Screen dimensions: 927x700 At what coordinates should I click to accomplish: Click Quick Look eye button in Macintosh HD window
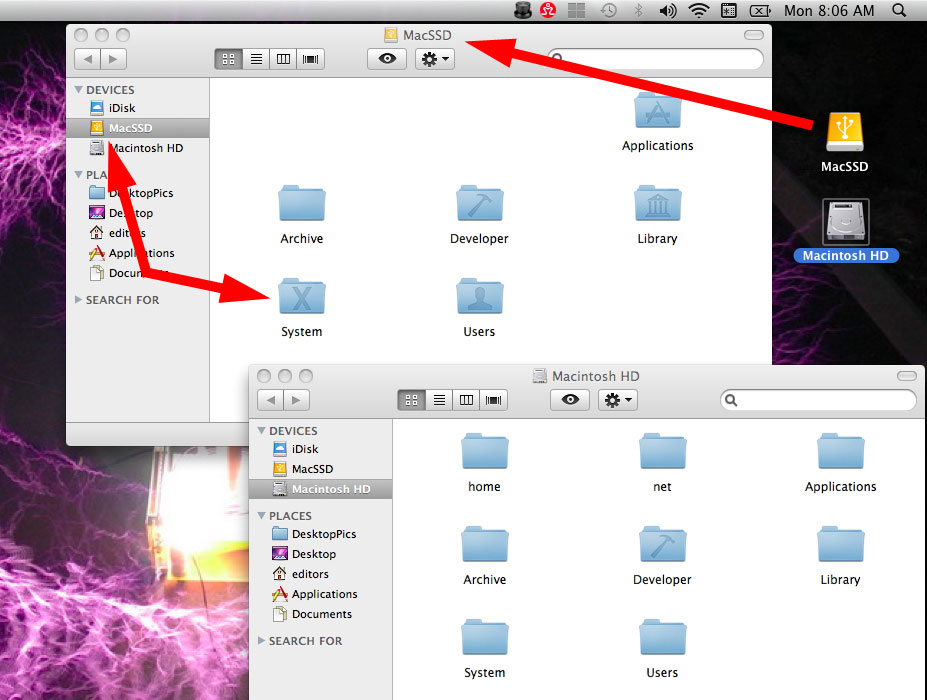pos(570,400)
